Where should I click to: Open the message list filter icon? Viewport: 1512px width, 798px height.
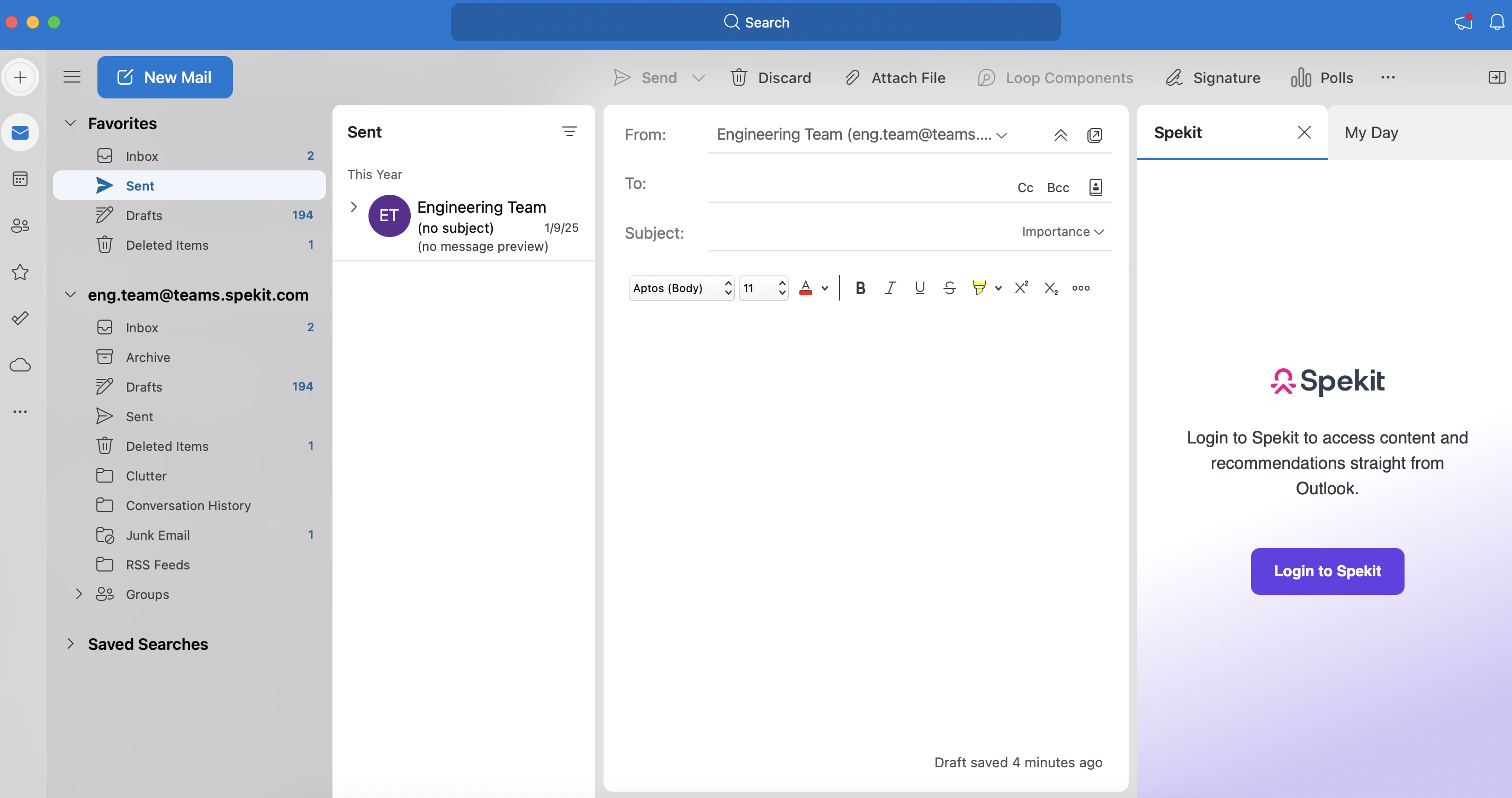click(x=569, y=131)
